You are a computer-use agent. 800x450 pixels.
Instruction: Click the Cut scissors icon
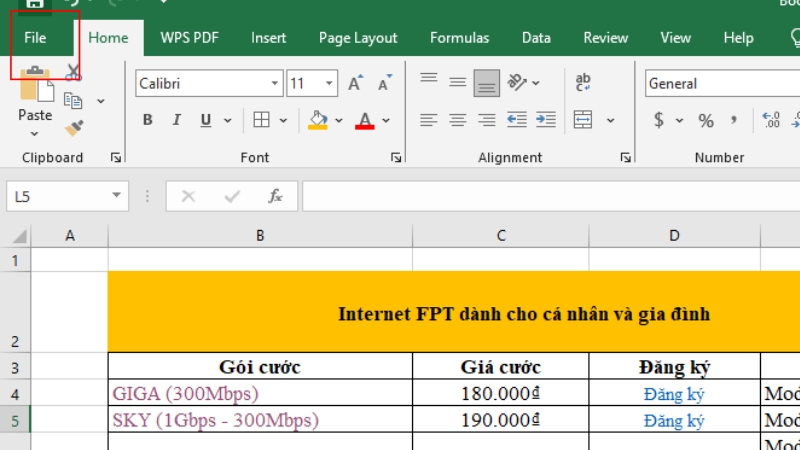[73, 73]
